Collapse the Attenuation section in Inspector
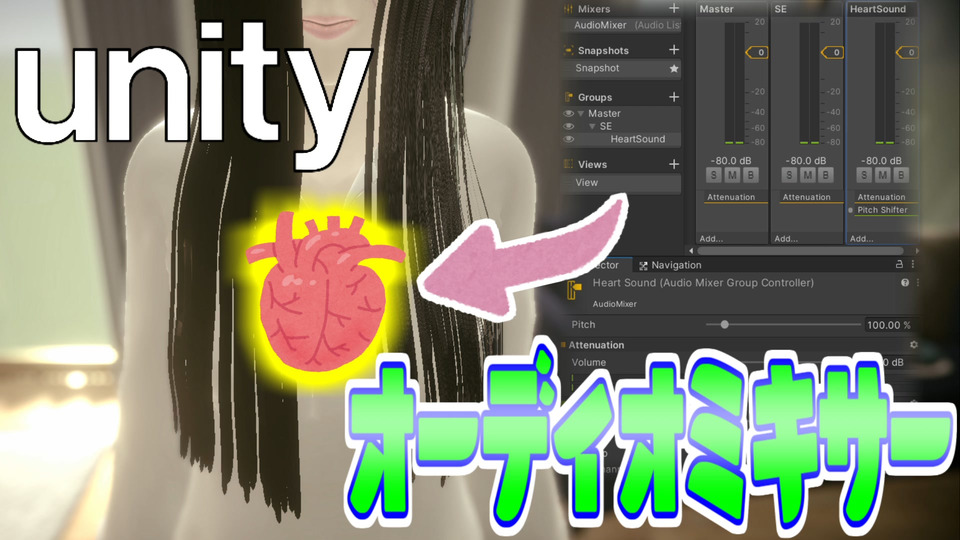960x540 pixels. (596, 345)
